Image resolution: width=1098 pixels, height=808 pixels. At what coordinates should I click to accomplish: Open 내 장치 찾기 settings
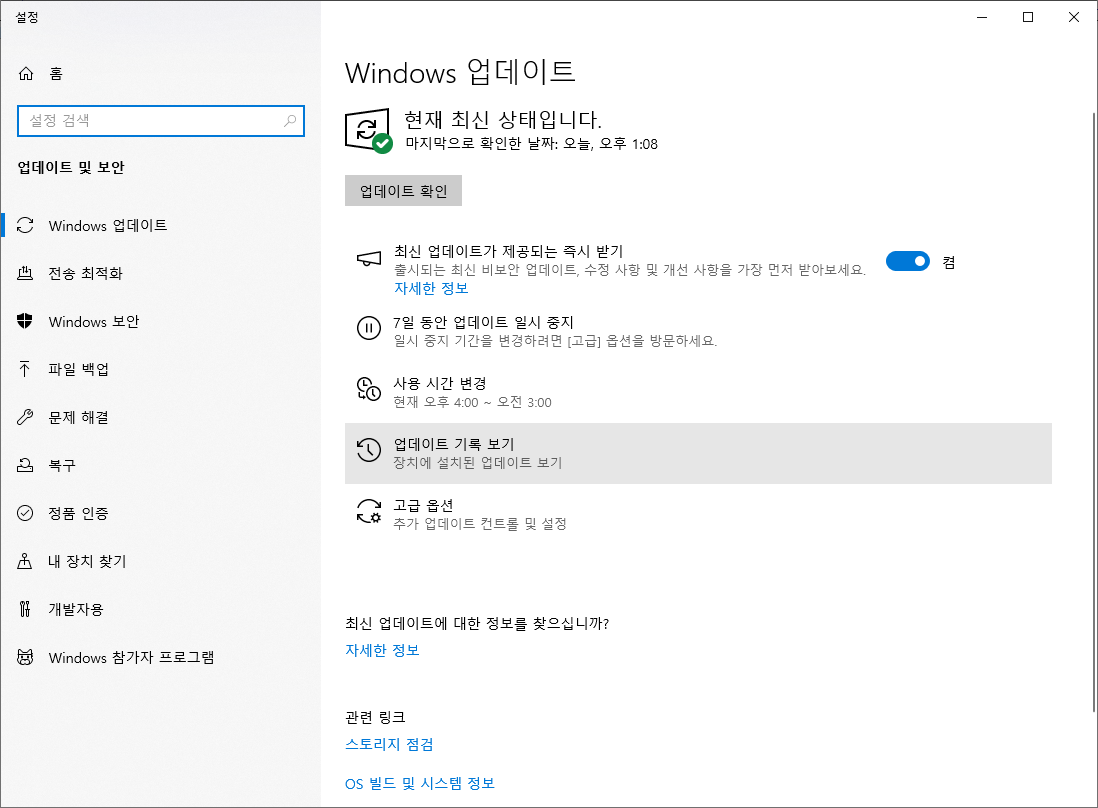point(160,561)
